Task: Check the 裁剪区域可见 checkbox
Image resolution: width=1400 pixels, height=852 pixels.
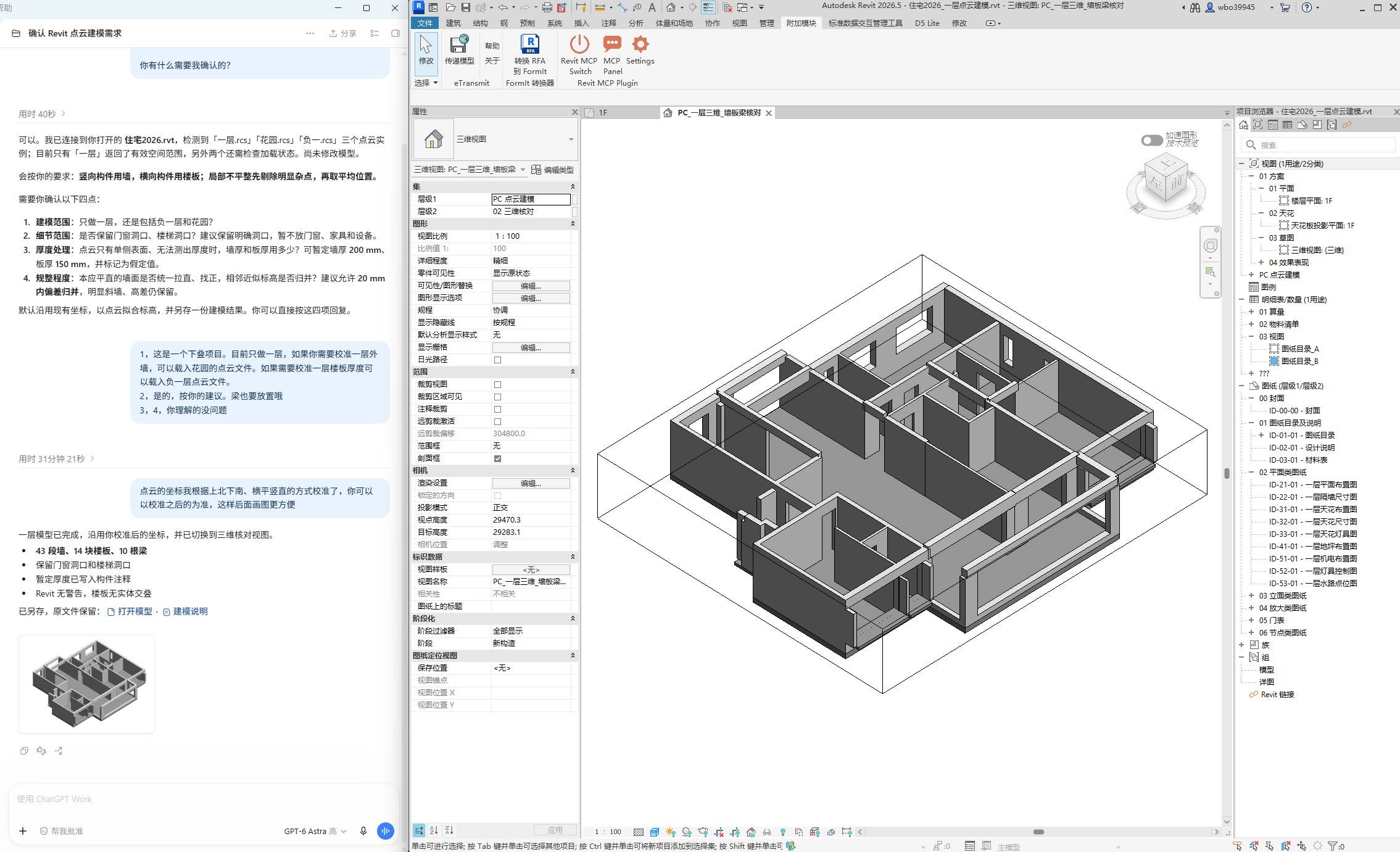Action: [x=497, y=397]
